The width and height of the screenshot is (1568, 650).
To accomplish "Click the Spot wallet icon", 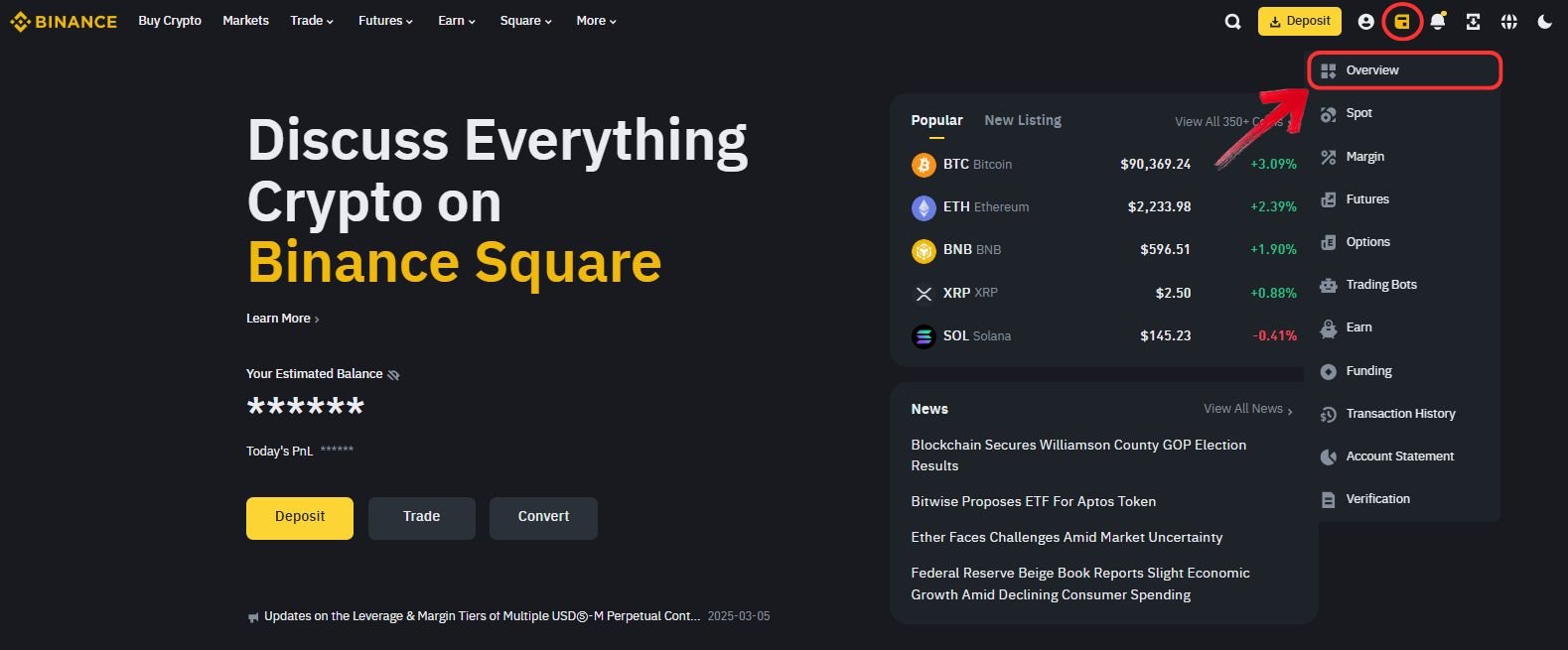I will point(1329,114).
